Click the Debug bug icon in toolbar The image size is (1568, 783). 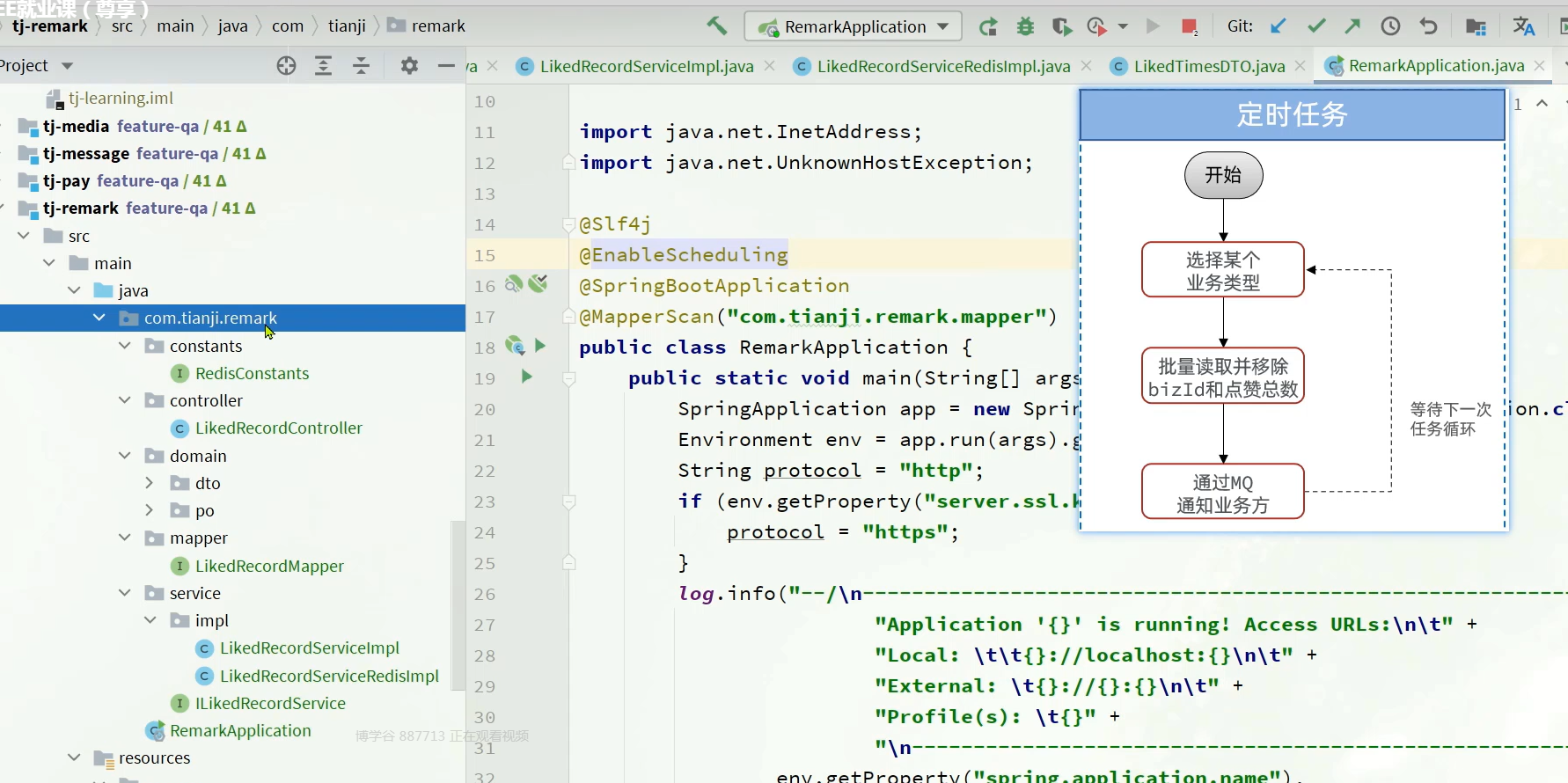click(x=1025, y=26)
